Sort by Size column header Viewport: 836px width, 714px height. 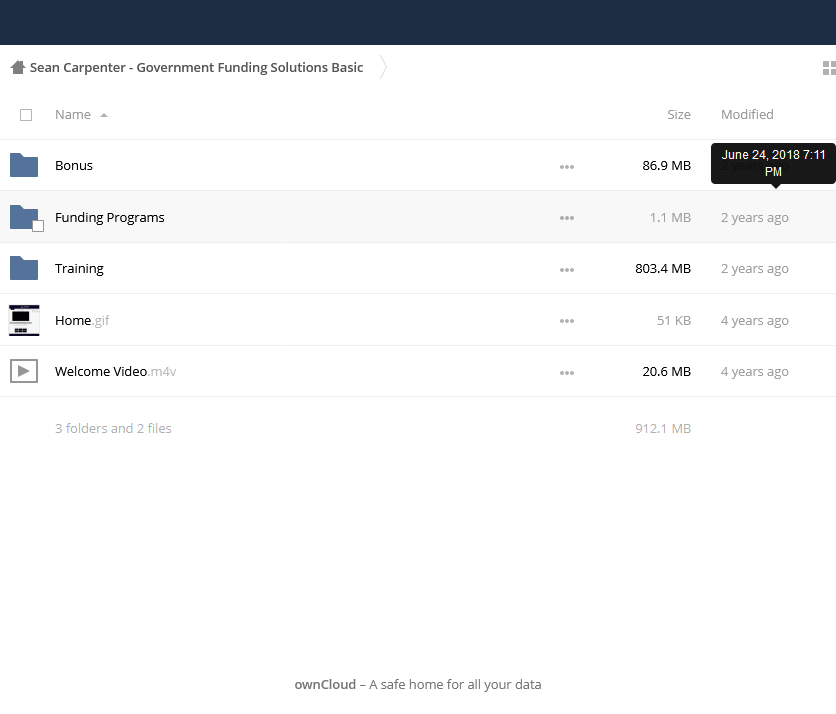678,115
